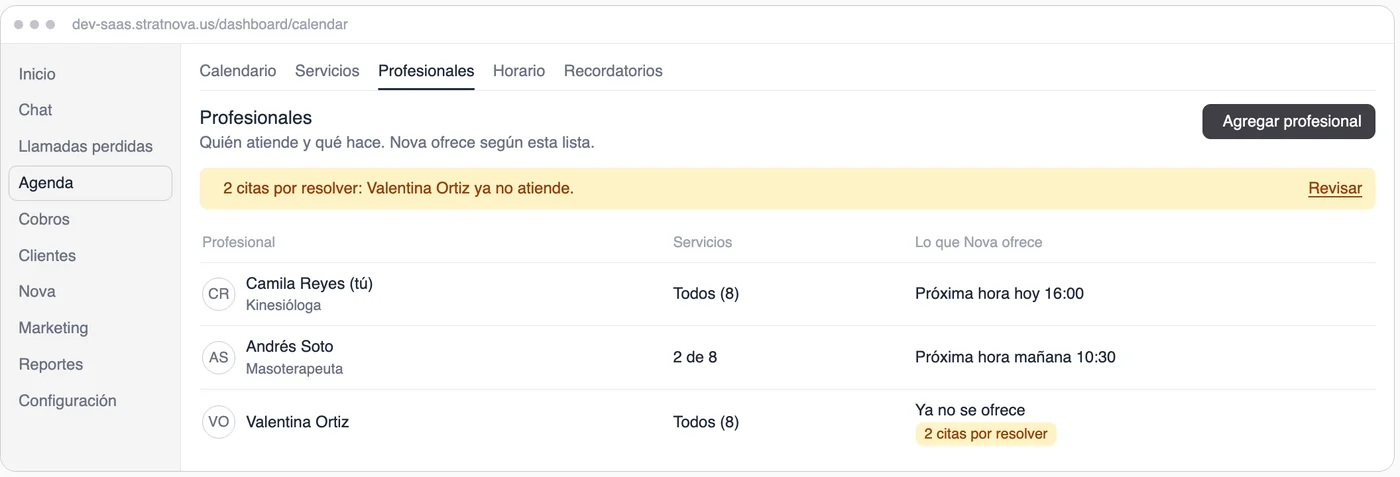Select Agenda in the sidebar
Viewport: 1400px width, 477px height.
point(90,183)
